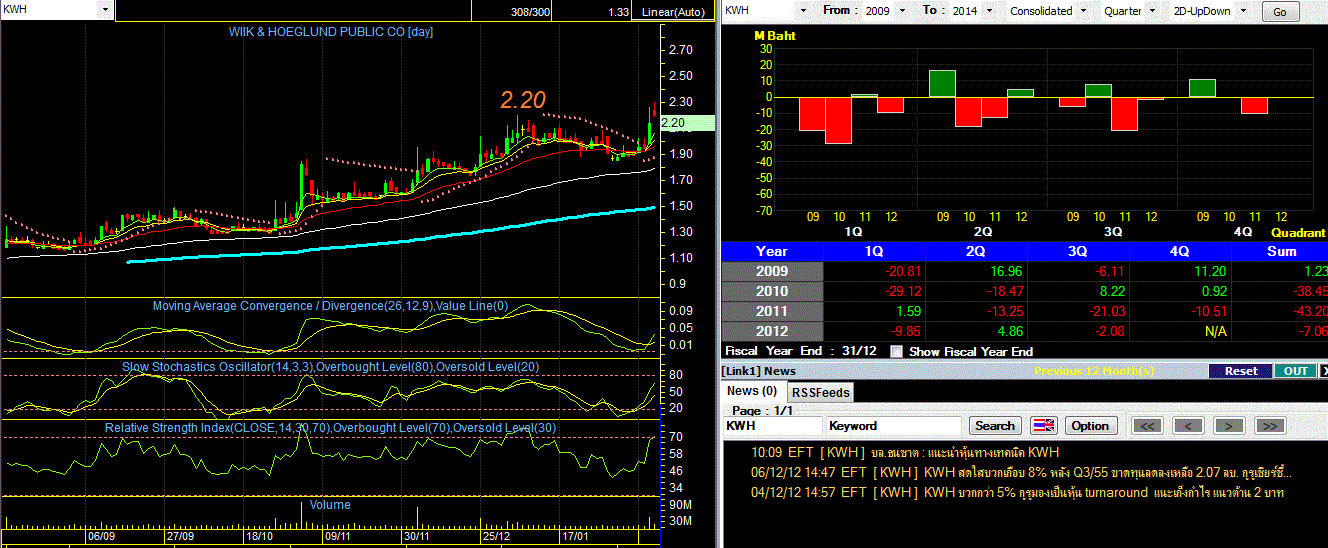Click the OUT button
1328x548 pixels.
pyautogui.click(x=1295, y=371)
